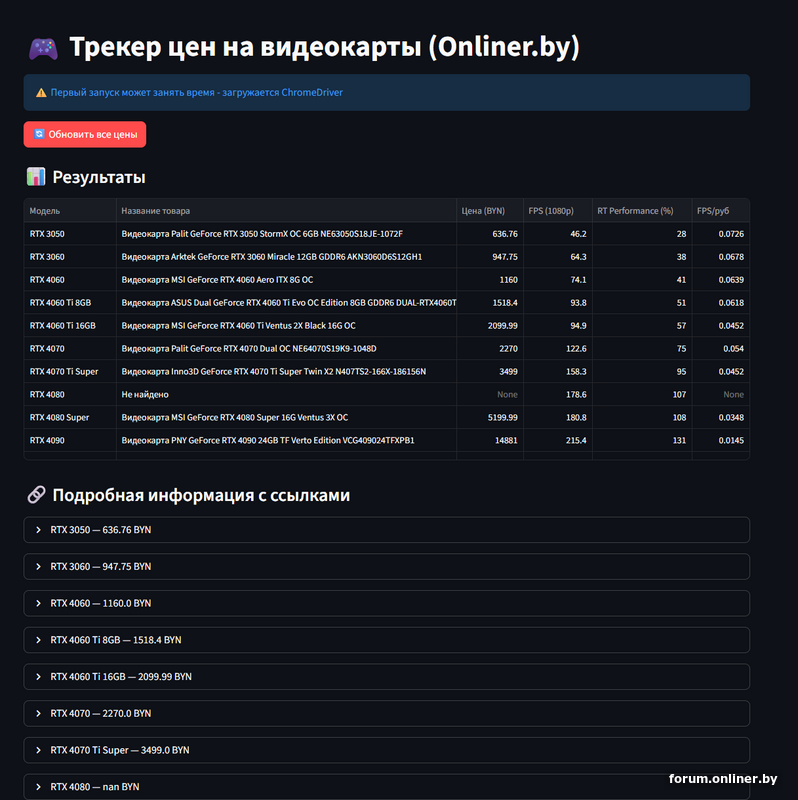Click the gamepad icon beside the page title

coord(43,48)
